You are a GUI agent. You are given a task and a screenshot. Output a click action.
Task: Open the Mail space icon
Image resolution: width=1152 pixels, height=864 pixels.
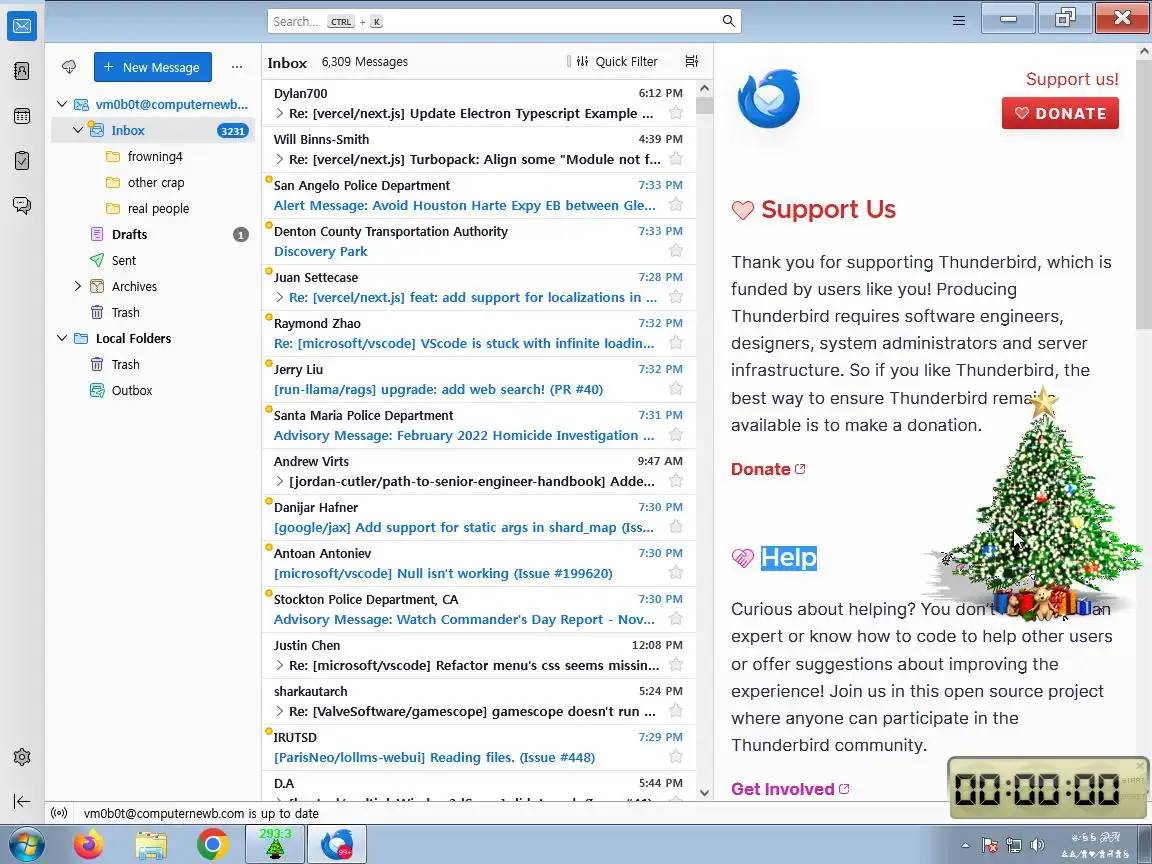(x=22, y=26)
